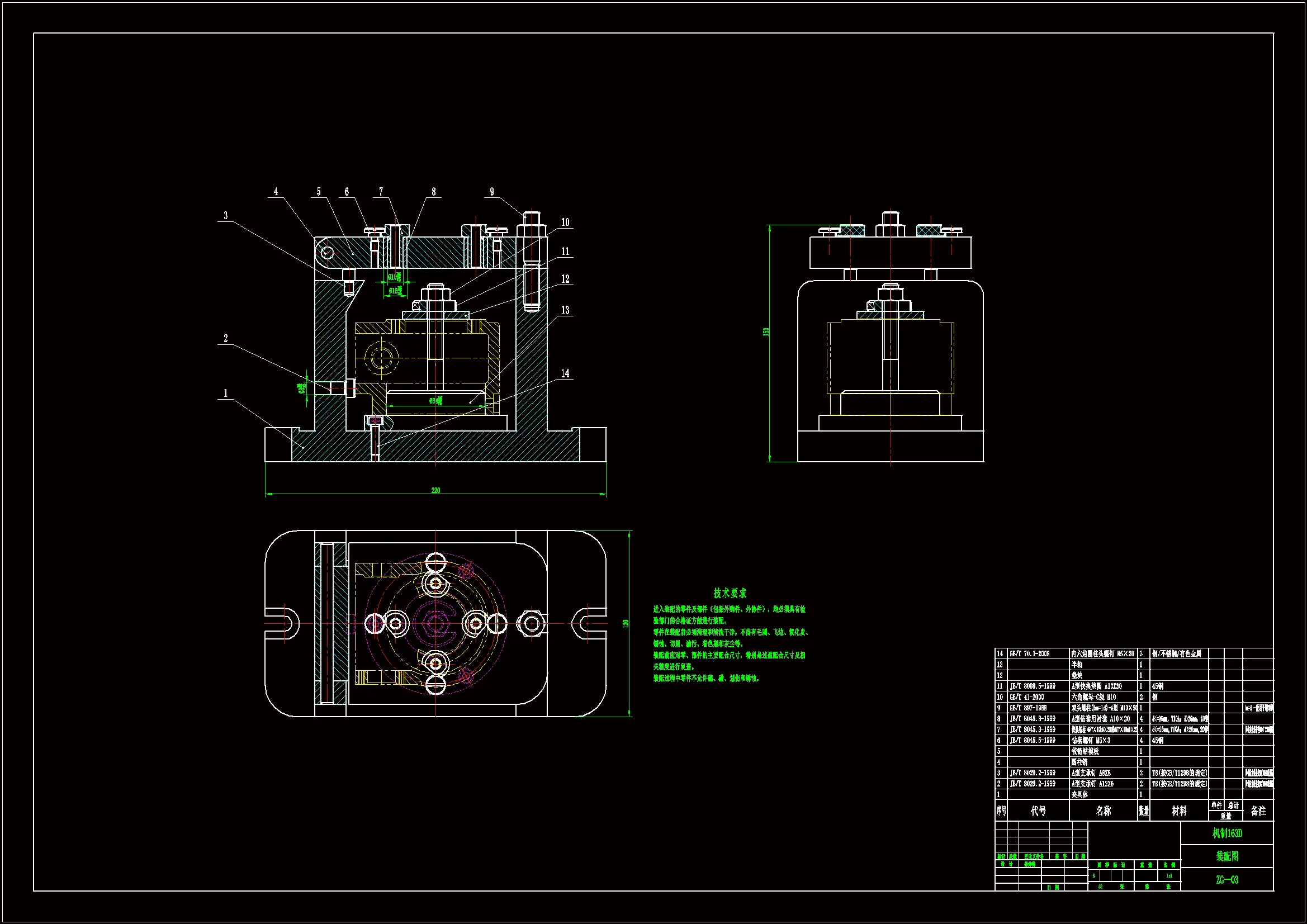Click the 夹具体 name cell in row 1
This screenshot has height=924, width=1307.
pos(1079,794)
